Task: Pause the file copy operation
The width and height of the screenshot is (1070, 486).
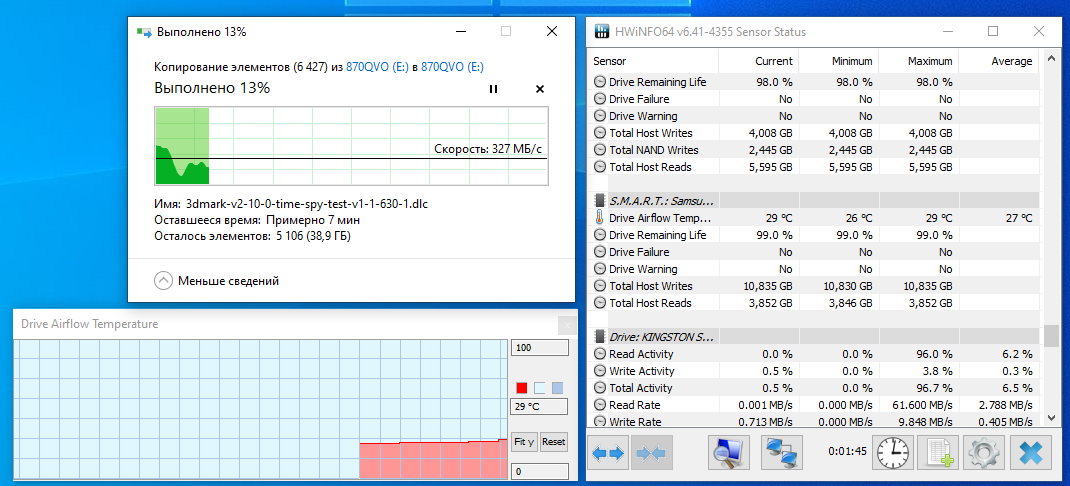Action: click(x=493, y=89)
